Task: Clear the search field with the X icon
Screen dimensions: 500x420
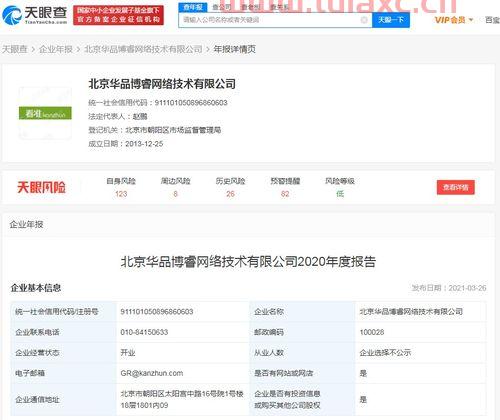Action: tap(364, 20)
